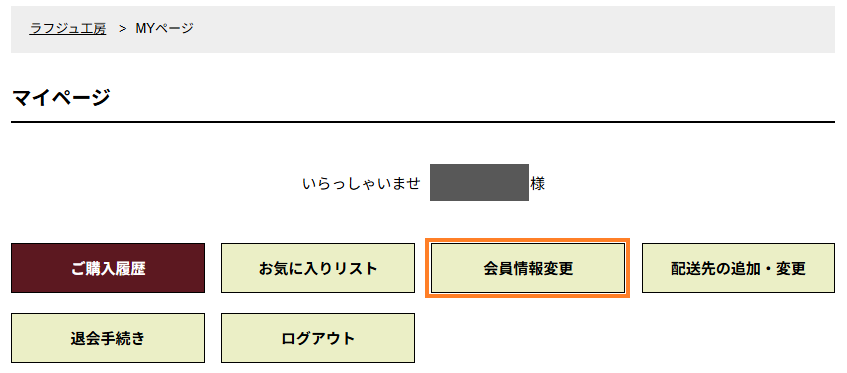Click the マイページ page heading
The height and width of the screenshot is (373, 847).
click(x=61, y=98)
